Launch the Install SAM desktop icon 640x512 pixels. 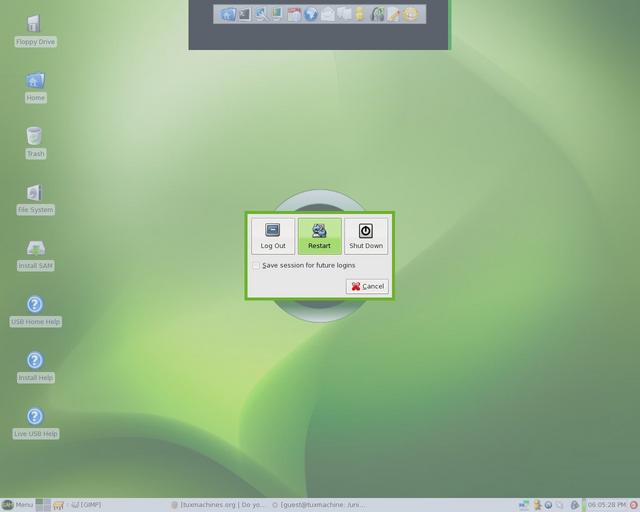point(36,255)
